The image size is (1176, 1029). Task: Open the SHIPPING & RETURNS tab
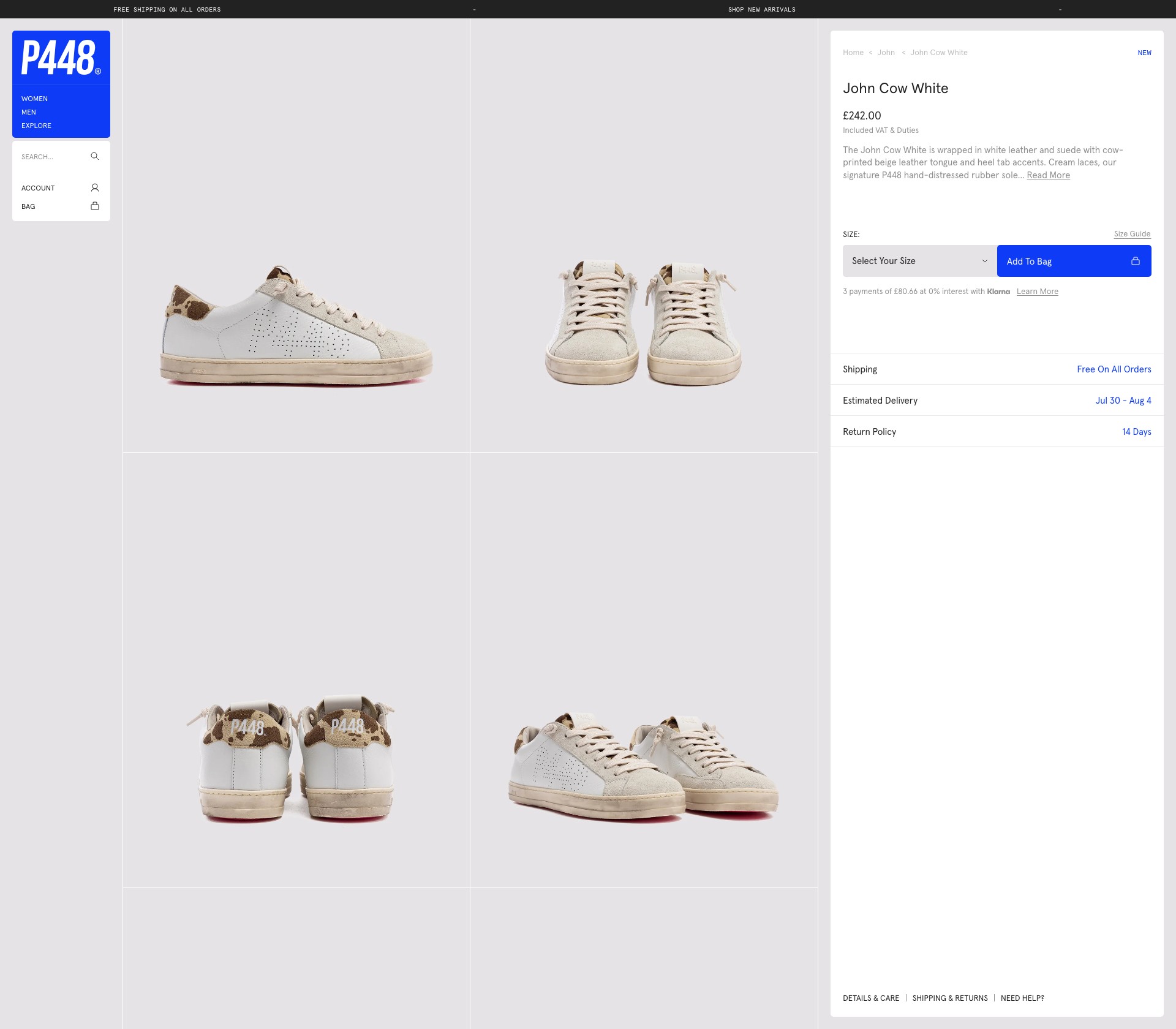click(x=950, y=998)
